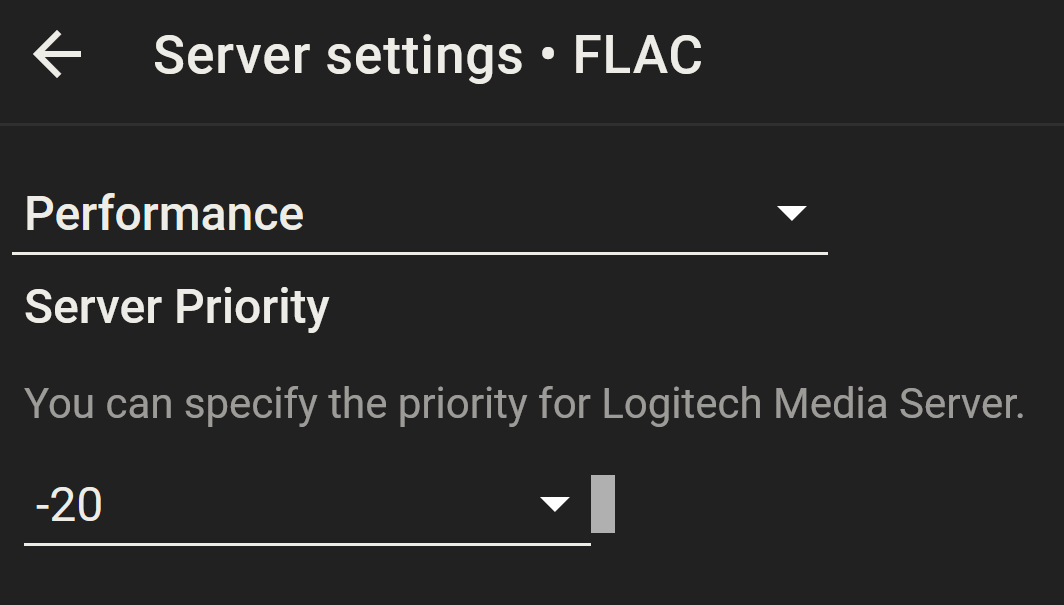
Task: Tap the word "Performance" in the selector
Action: pos(164,214)
